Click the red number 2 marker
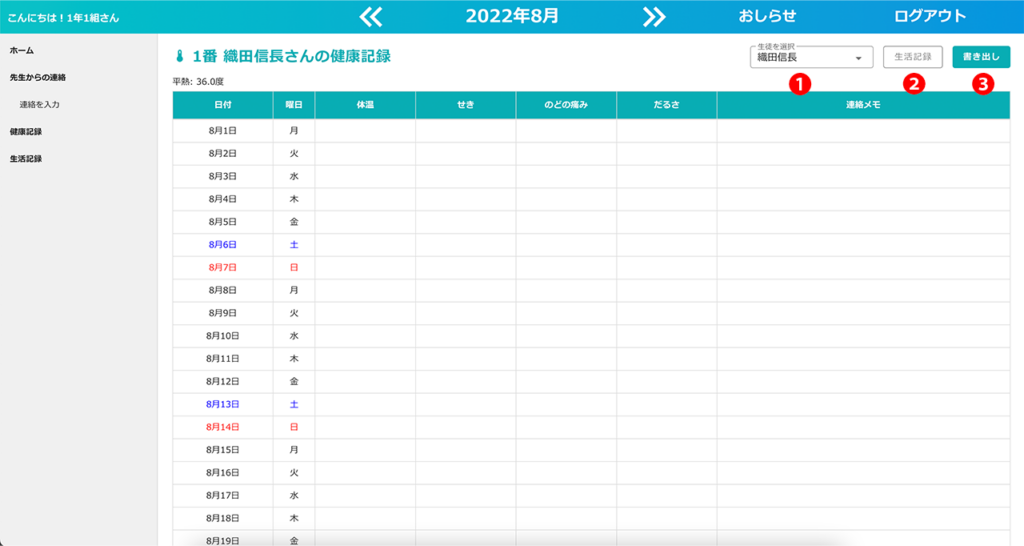This screenshot has width=1024, height=546. (912, 84)
